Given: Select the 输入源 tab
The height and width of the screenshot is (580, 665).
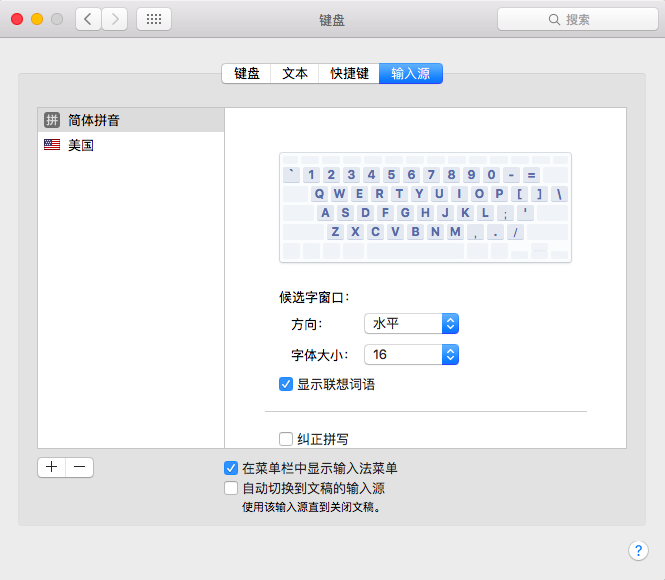Looking at the screenshot, I should (x=411, y=73).
